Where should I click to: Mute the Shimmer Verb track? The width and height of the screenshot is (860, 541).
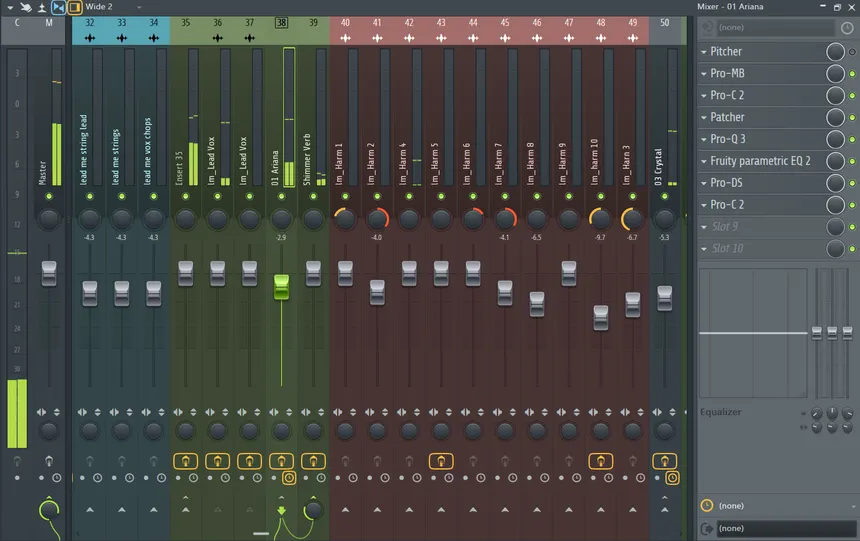313,196
